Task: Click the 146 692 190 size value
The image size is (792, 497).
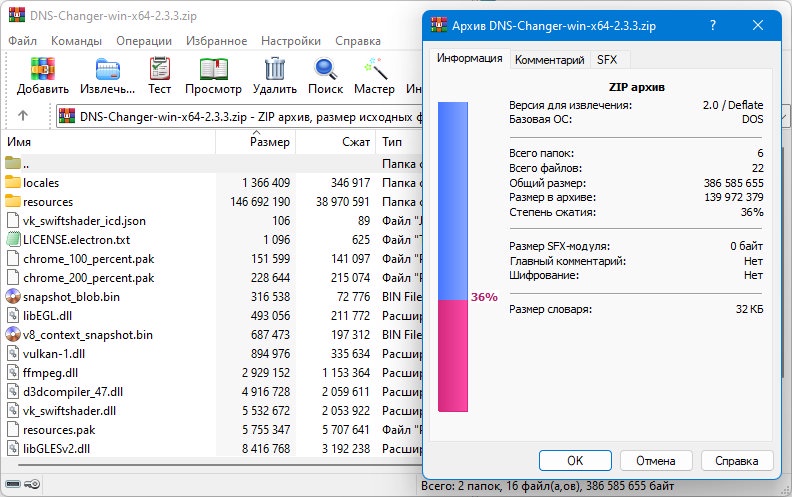Action: pos(260,202)
